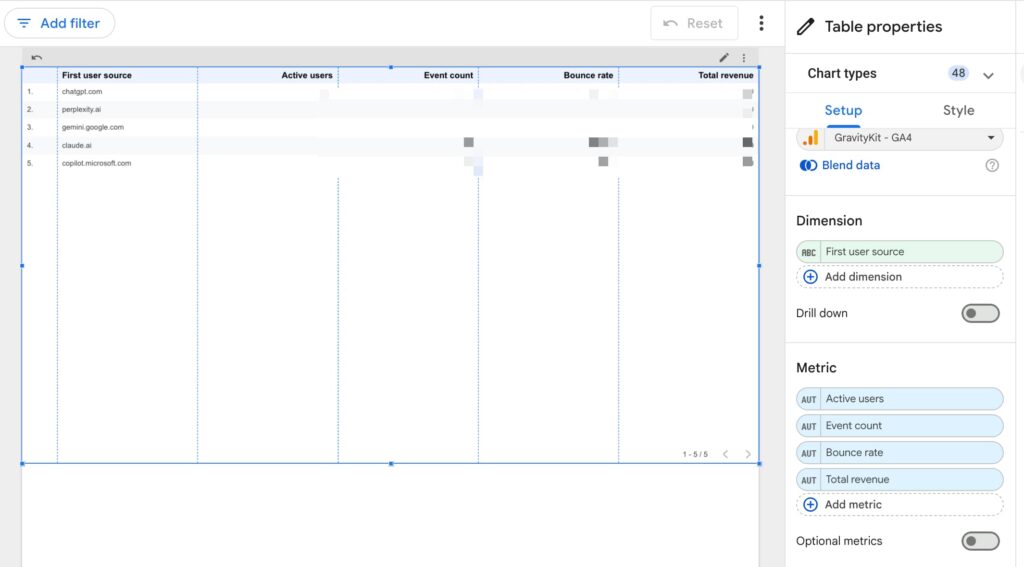Go to next page of table
The width and height of the screenshot is (1024, 567).
(747, 454)
